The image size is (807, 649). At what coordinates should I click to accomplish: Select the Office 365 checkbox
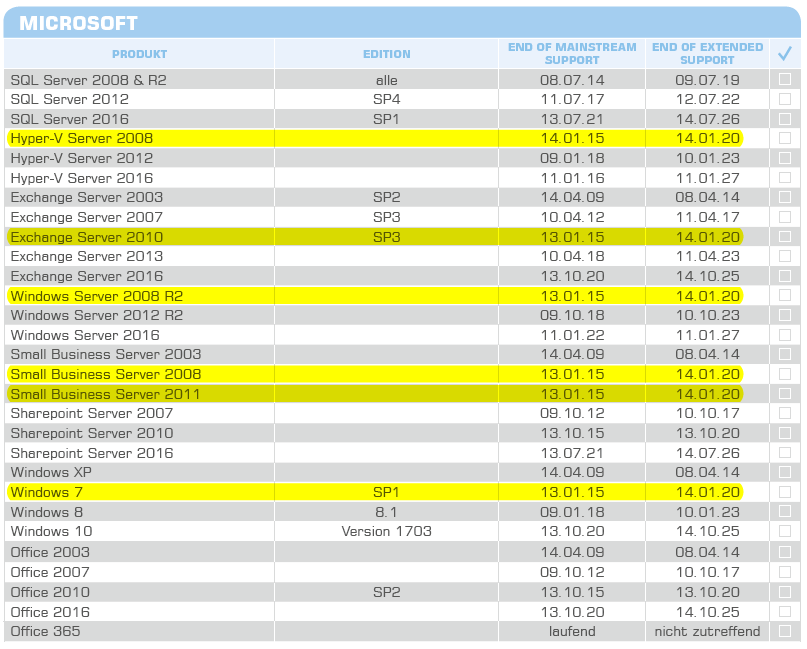pos(785,631)
